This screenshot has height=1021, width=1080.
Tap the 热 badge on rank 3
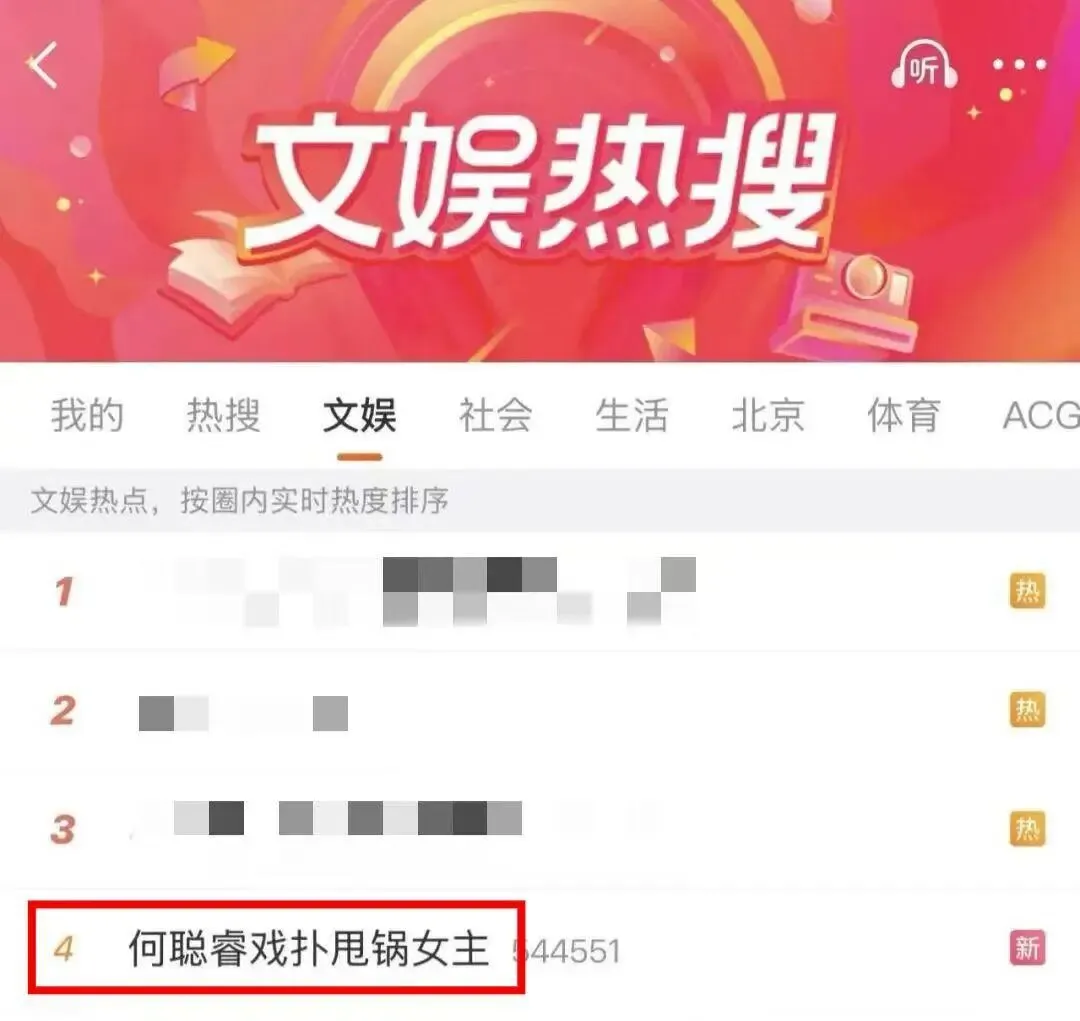point(1028,829)
